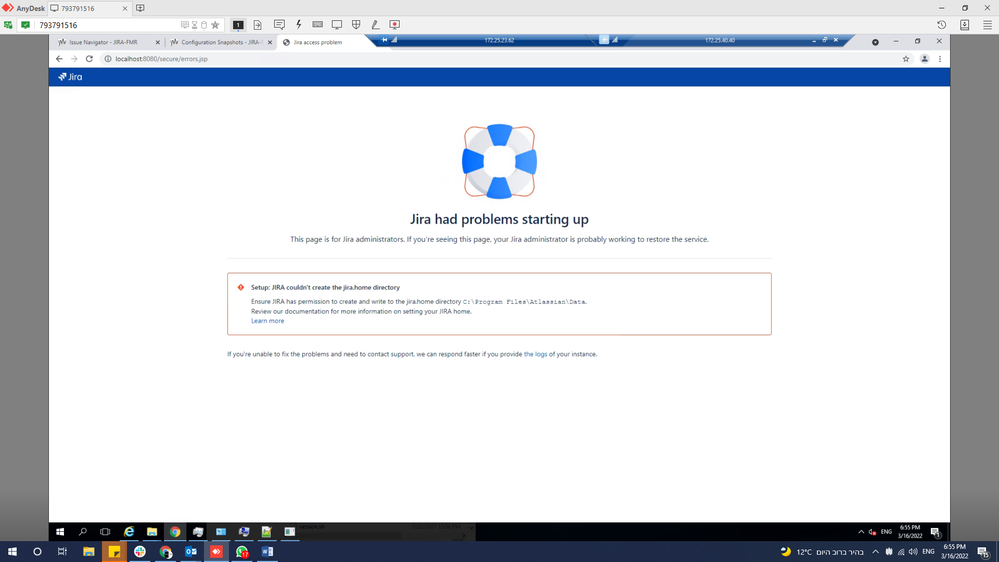Image resolution: width=999 pixels, height=562 pixels.
Task: Open Slack on local taskbar
Action: (140, 552)
